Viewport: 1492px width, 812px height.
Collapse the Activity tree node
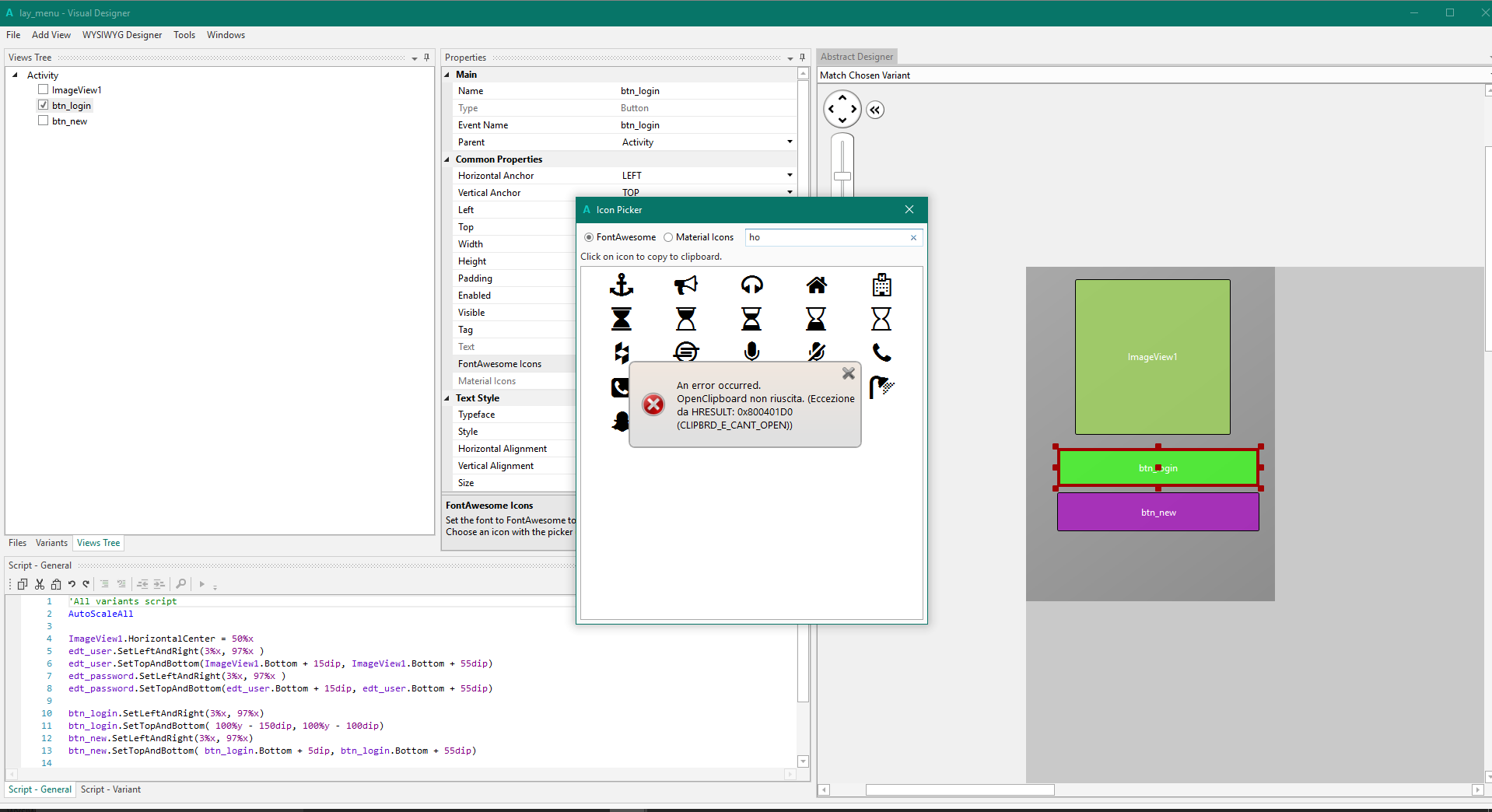coord(16,75)
